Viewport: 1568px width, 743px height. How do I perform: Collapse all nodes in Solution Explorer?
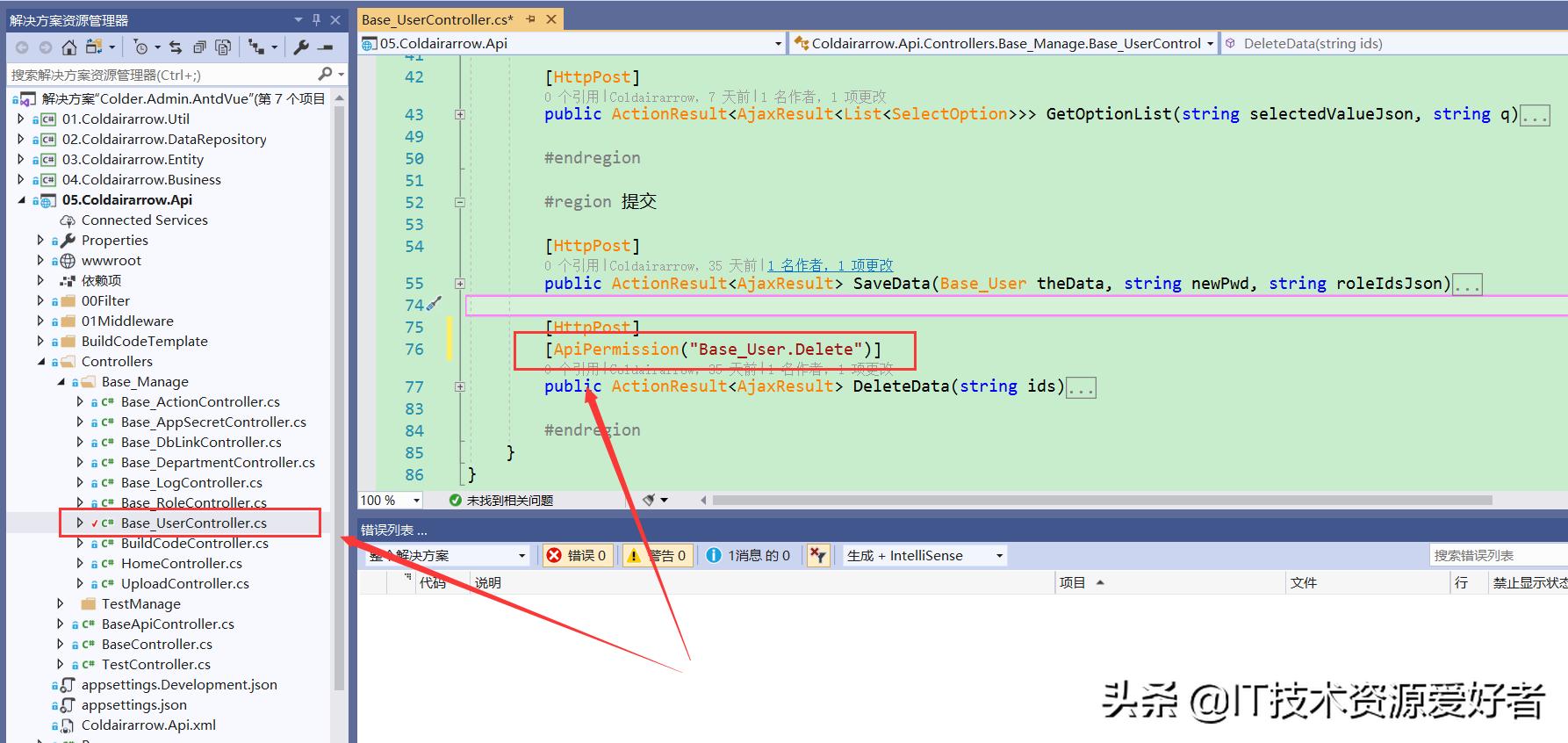click(199, 47)
